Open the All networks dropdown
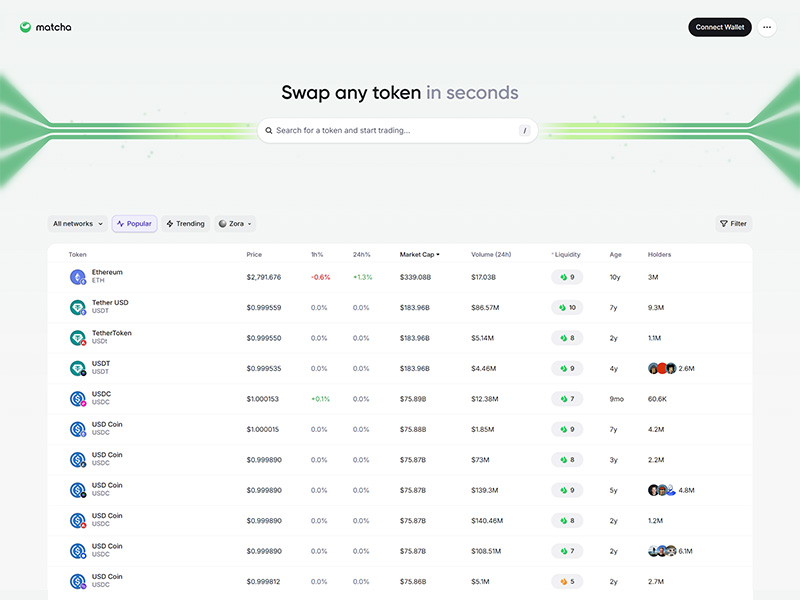The width and height of the screenshot is (800, 600). coord(77,224)
